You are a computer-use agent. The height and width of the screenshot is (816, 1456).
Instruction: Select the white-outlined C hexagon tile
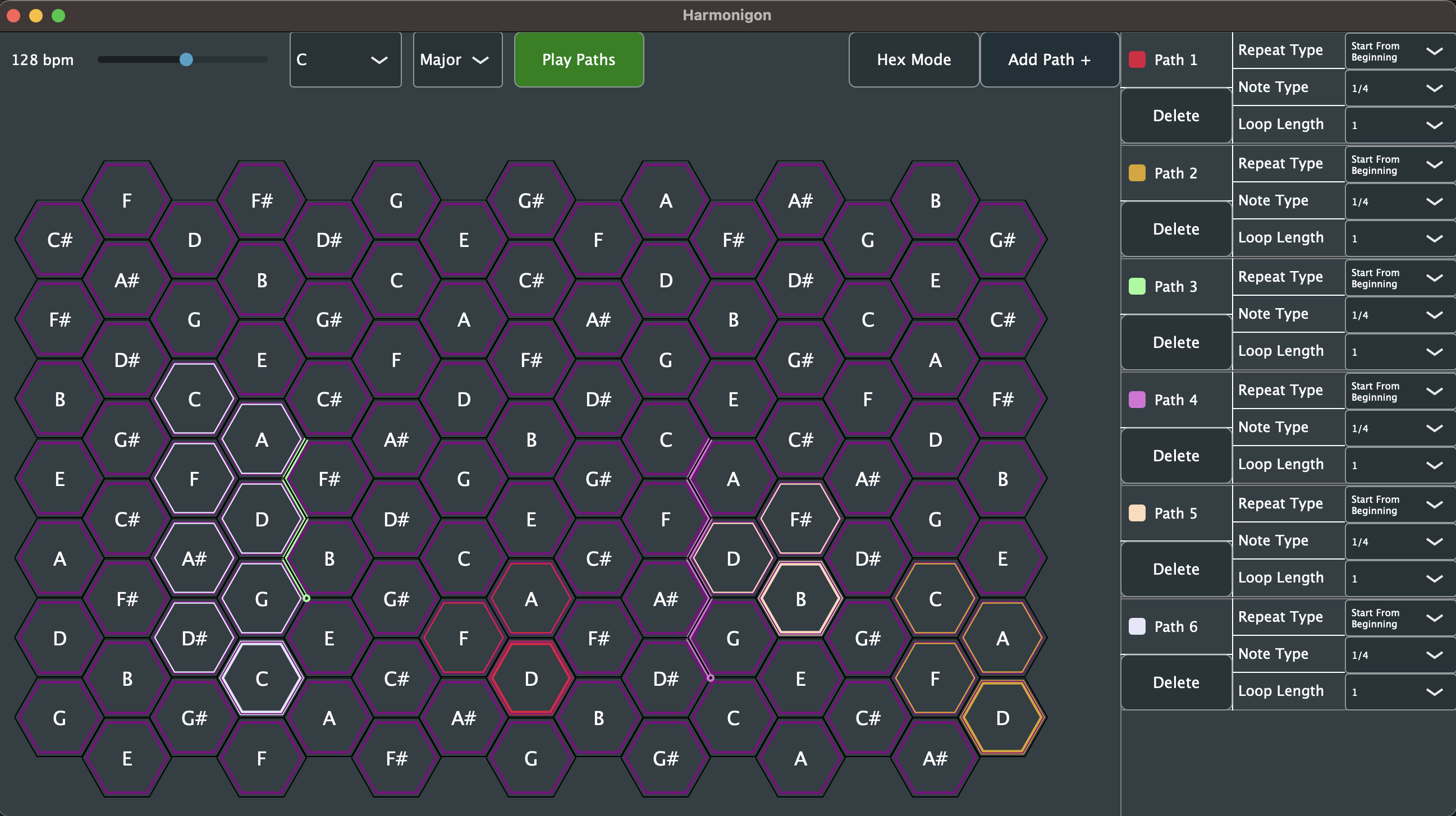coord(261,679)
